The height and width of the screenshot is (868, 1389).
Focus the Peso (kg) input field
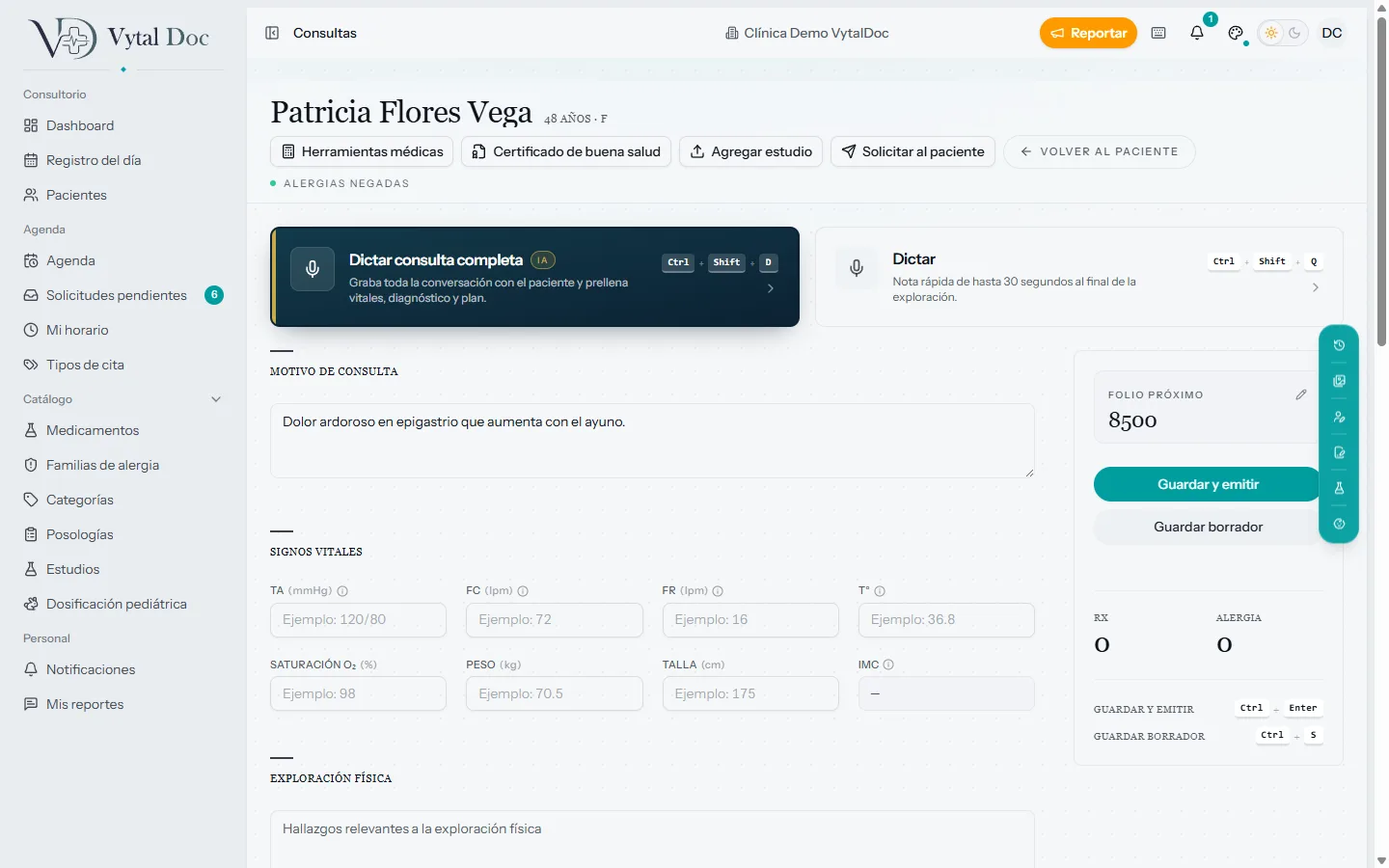(x=555, y=693)
